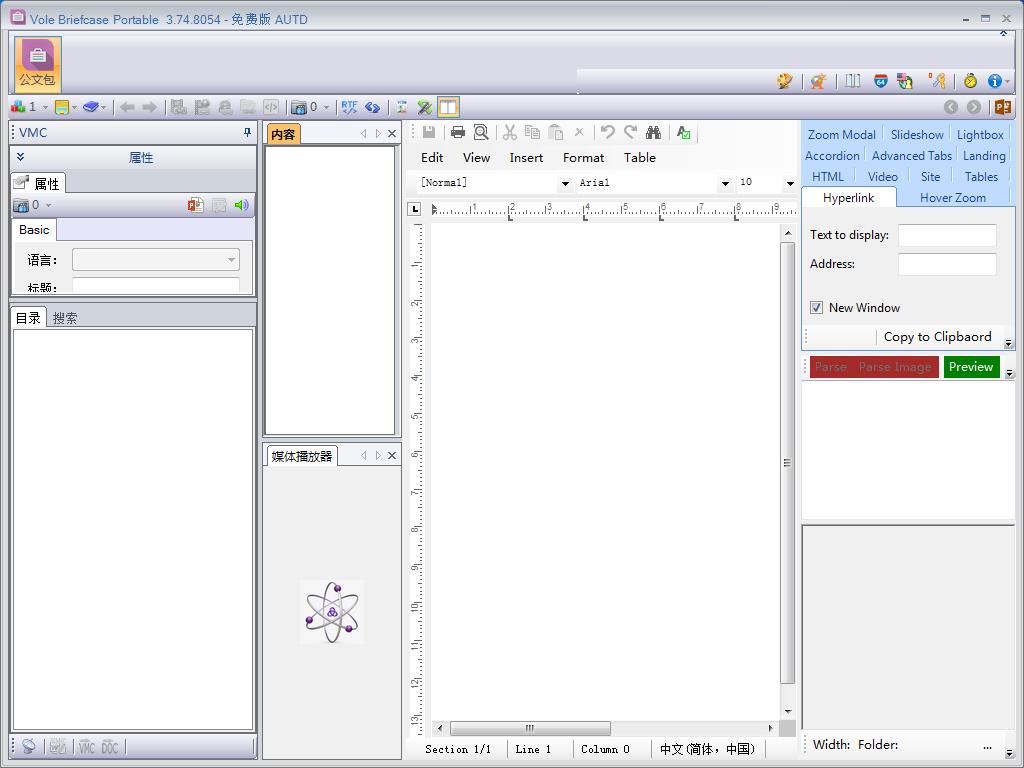Open the Arial font dropdown
Image resolution: width=1024 pixels, height=768 pixels.
point(725,183)
